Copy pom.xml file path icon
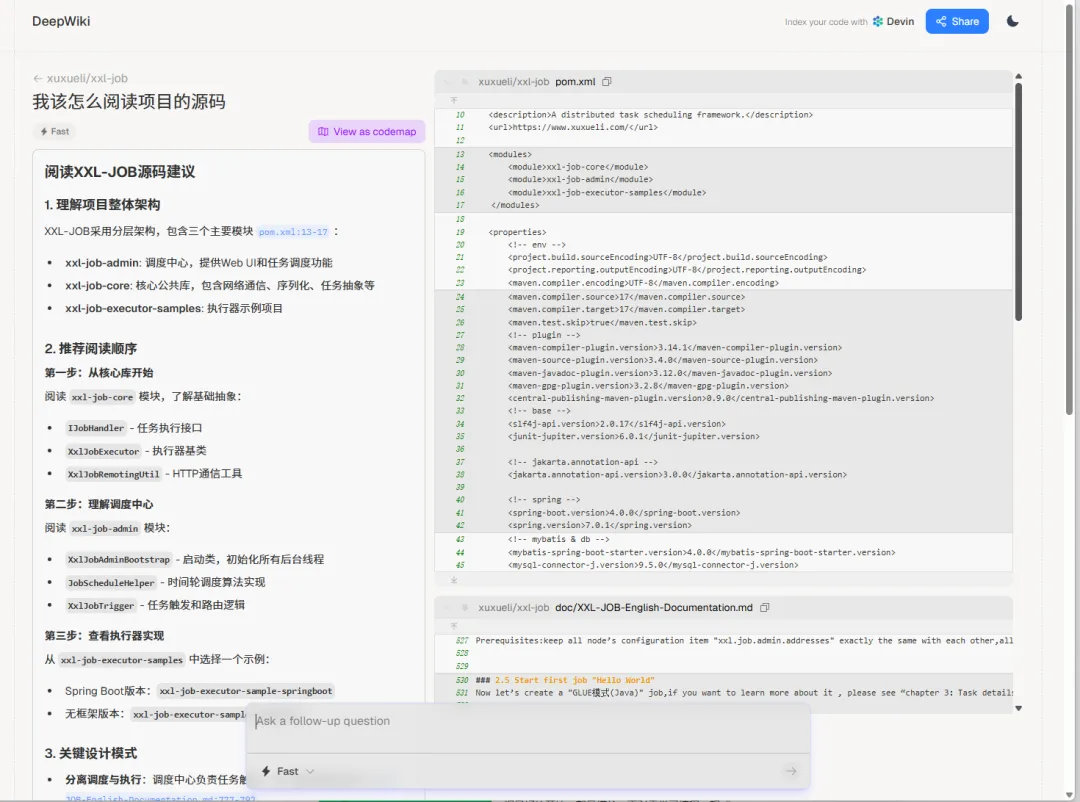Image resolution: width=1080 pixels, height=802 pixels. pos(607,81)
